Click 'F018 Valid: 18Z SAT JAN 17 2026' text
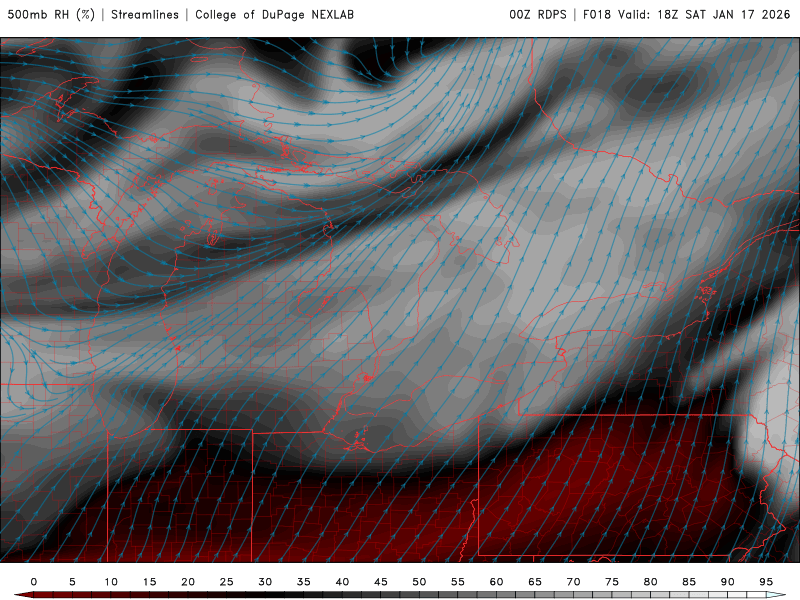This screenshot has height=600, width=800. click(x=687, y=14)
